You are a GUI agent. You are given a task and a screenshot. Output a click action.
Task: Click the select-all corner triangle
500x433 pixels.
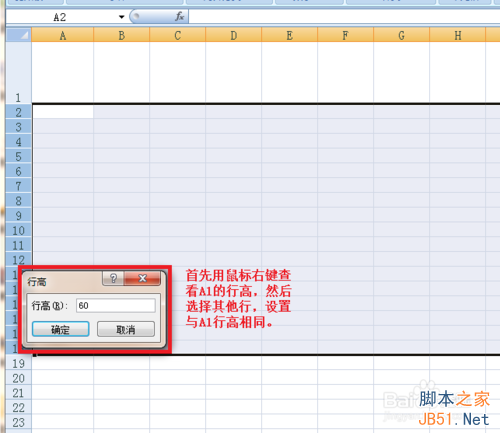pyautogui.click(x=19, y=35)
